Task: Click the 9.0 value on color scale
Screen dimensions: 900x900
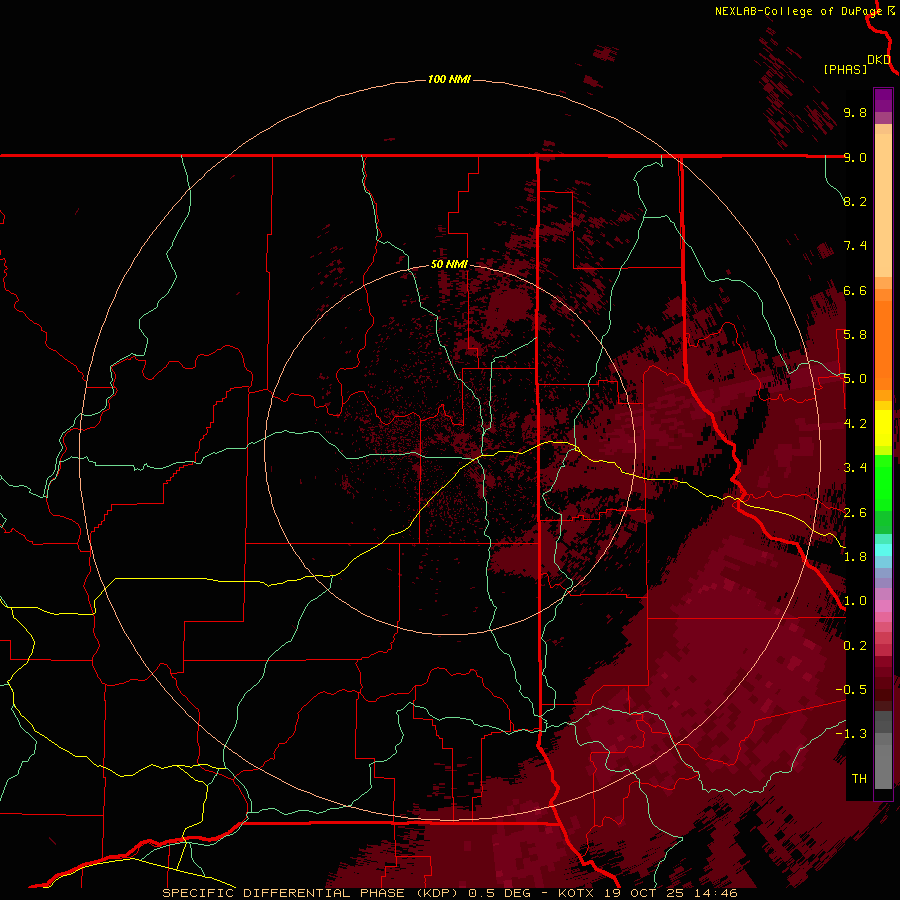Action: tap(855, 157)
